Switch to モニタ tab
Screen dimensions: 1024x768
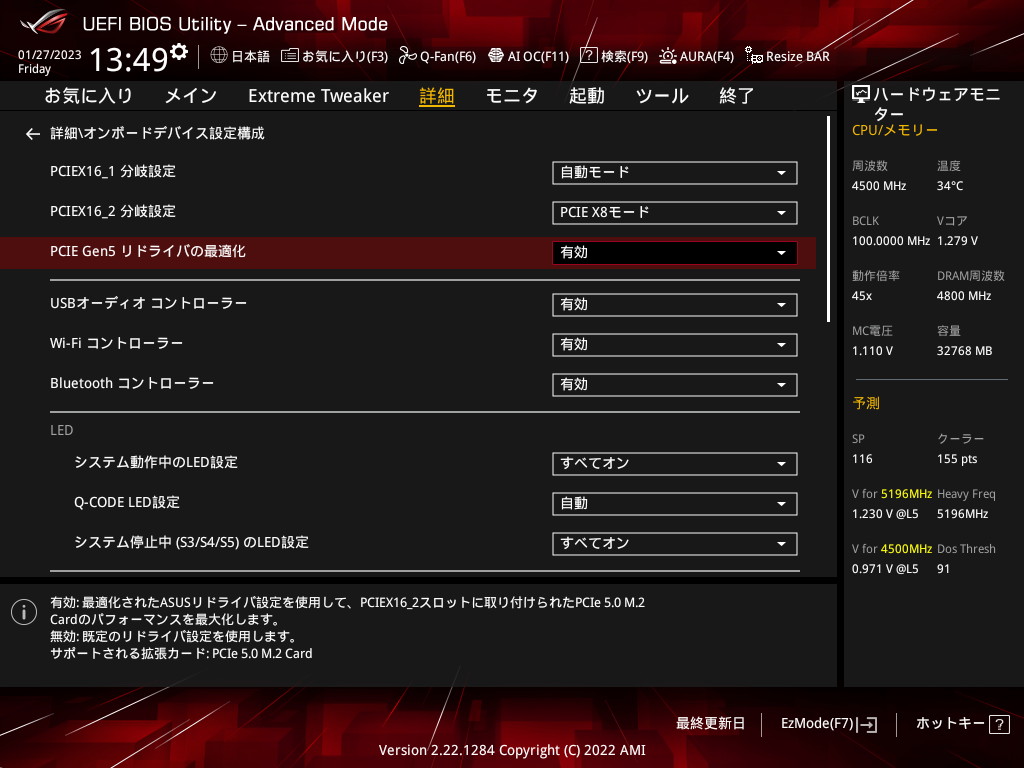click(511, 96)
